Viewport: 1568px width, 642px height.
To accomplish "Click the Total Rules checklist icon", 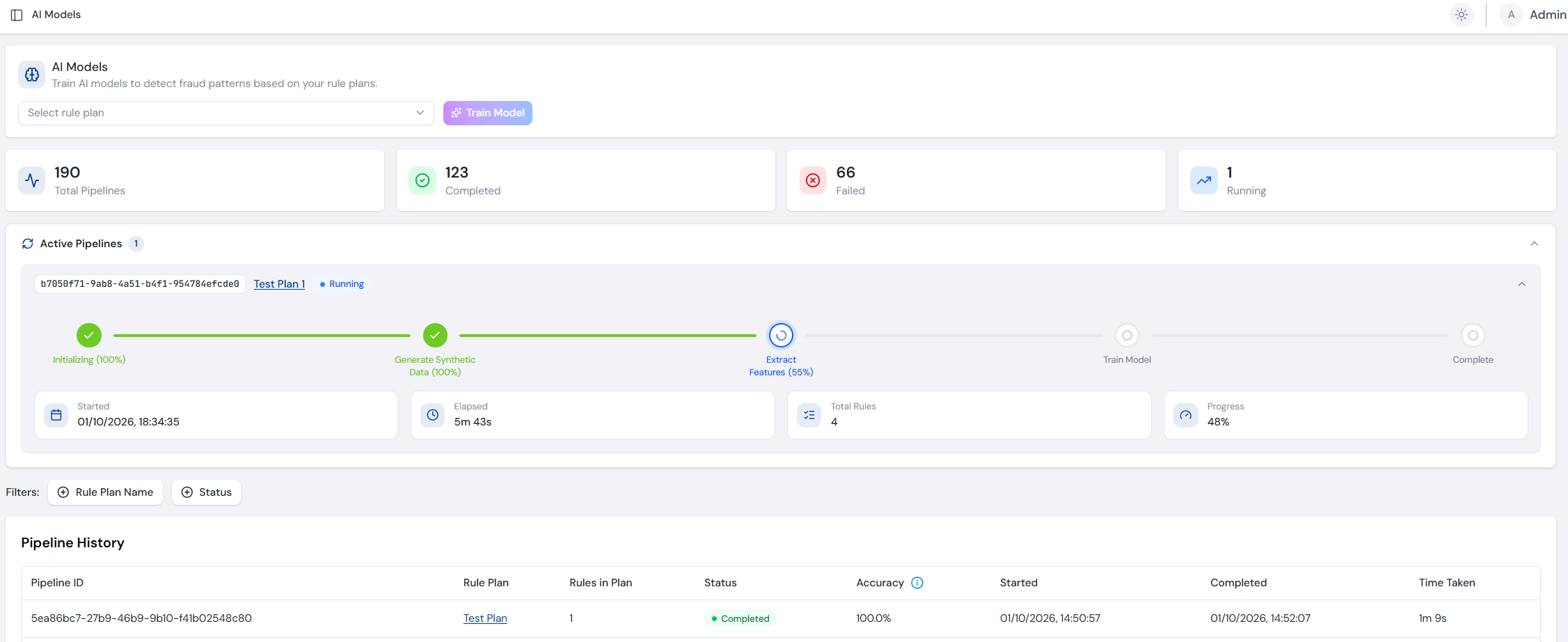I will [809, 415].
